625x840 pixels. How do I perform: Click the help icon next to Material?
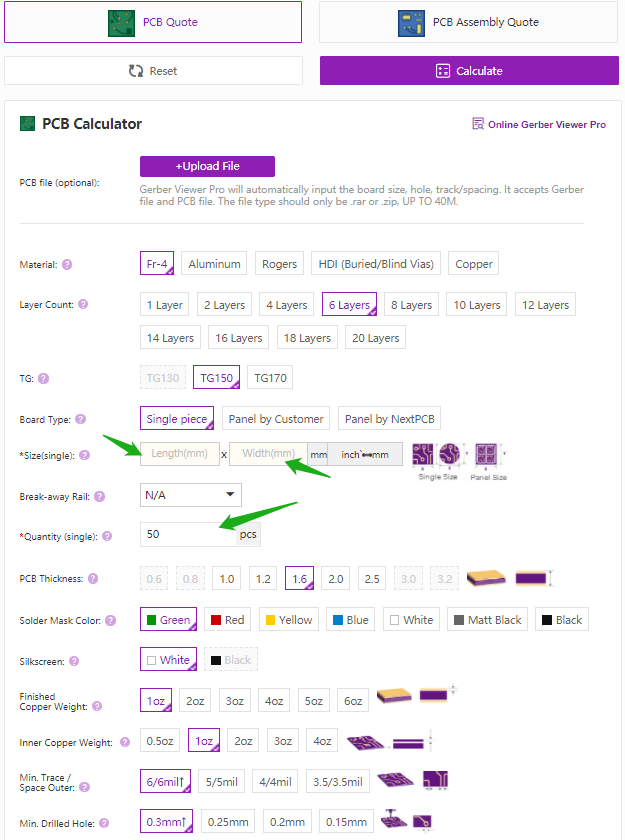pos(67,265)
